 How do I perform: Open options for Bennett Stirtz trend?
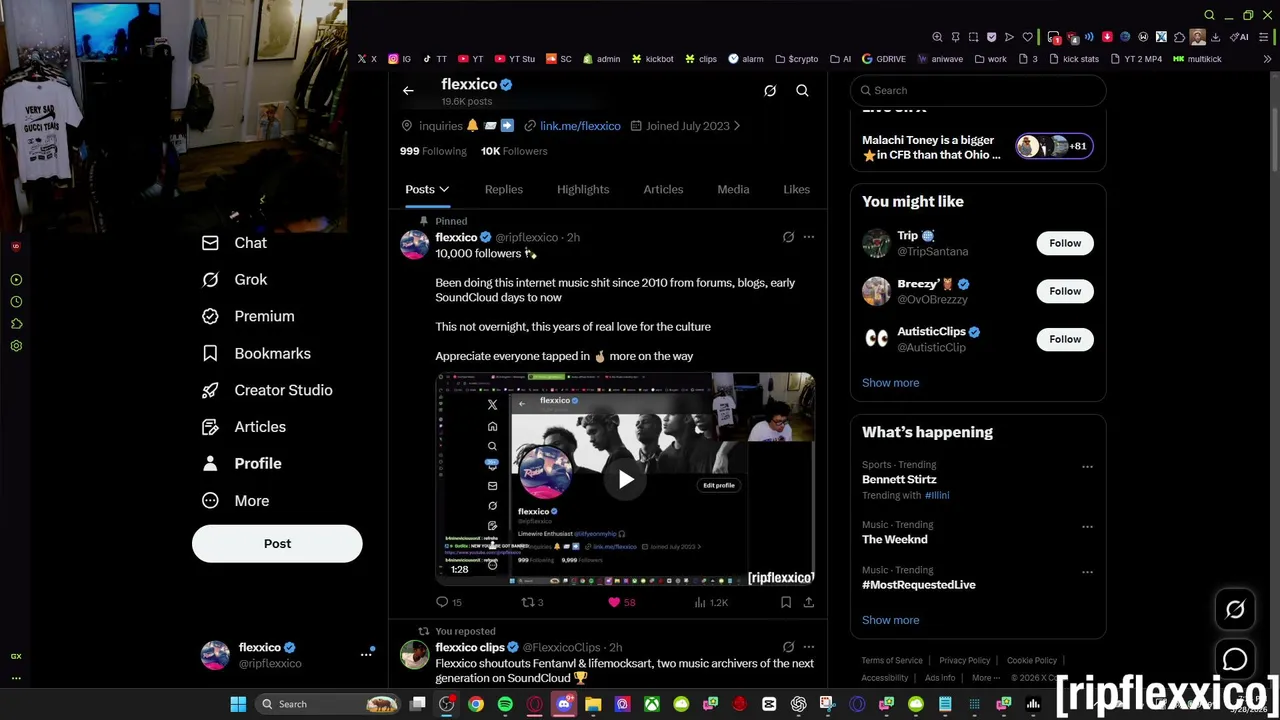point(1087,467)
